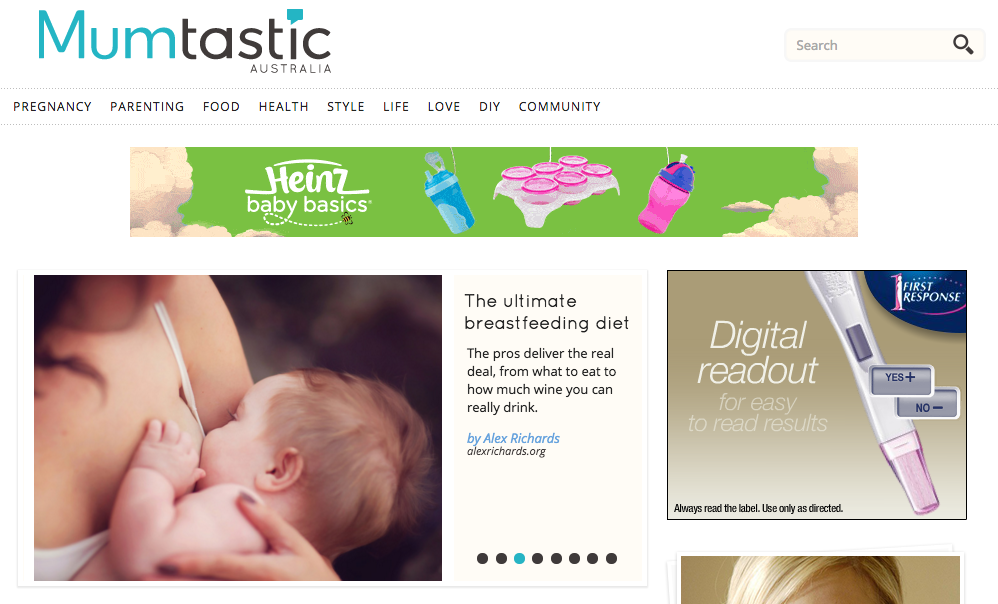Read The ultimate breastfeeding diet article
Viewport: 998px width, 604px height.
(547, 312)
